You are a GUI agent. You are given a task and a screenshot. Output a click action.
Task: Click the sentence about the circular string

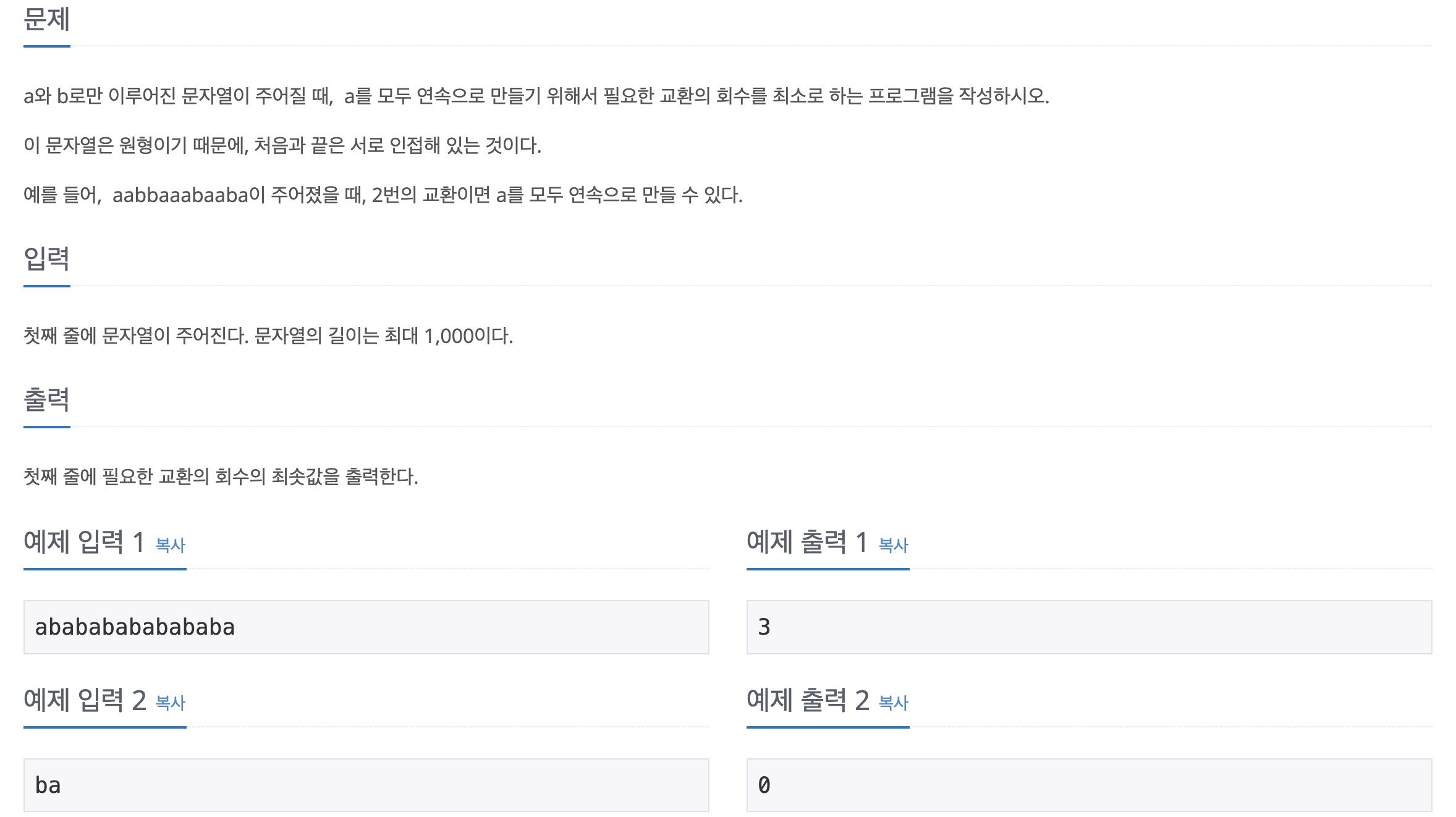coord(282,145)
